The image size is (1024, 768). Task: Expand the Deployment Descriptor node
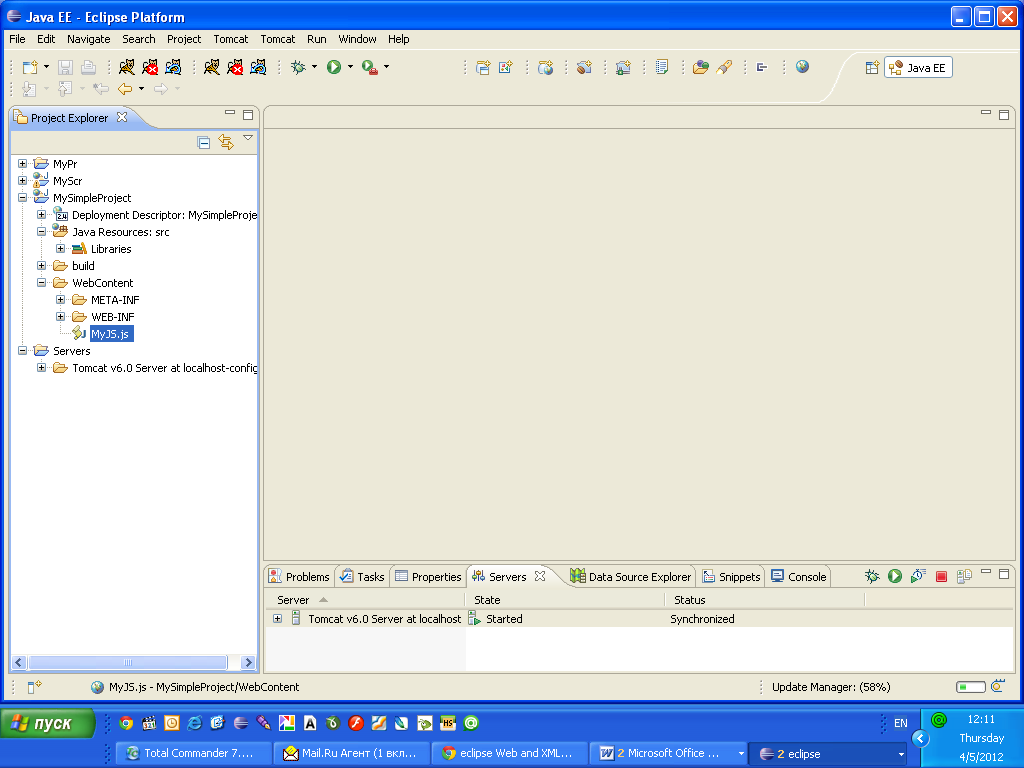(x=41, y=214)
